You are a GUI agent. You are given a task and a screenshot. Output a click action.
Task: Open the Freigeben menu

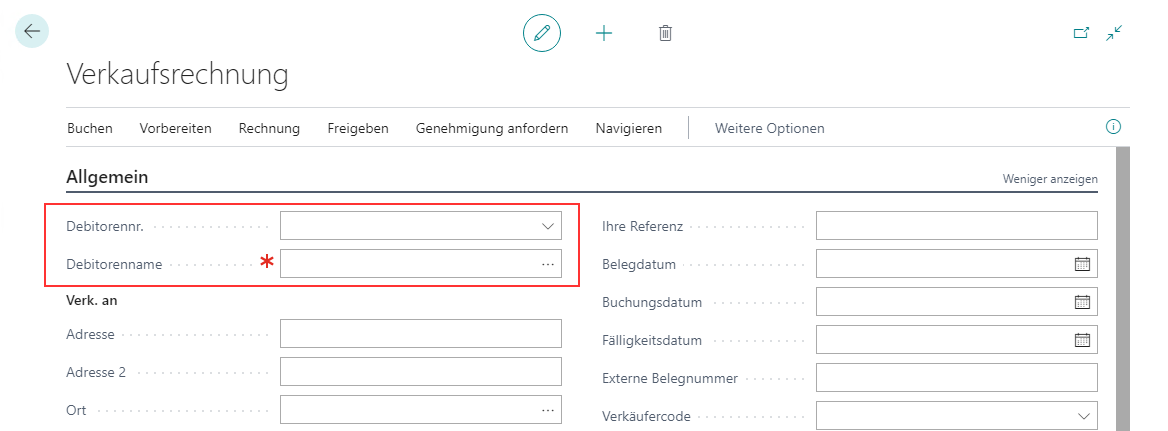click(x=358, y=128)
